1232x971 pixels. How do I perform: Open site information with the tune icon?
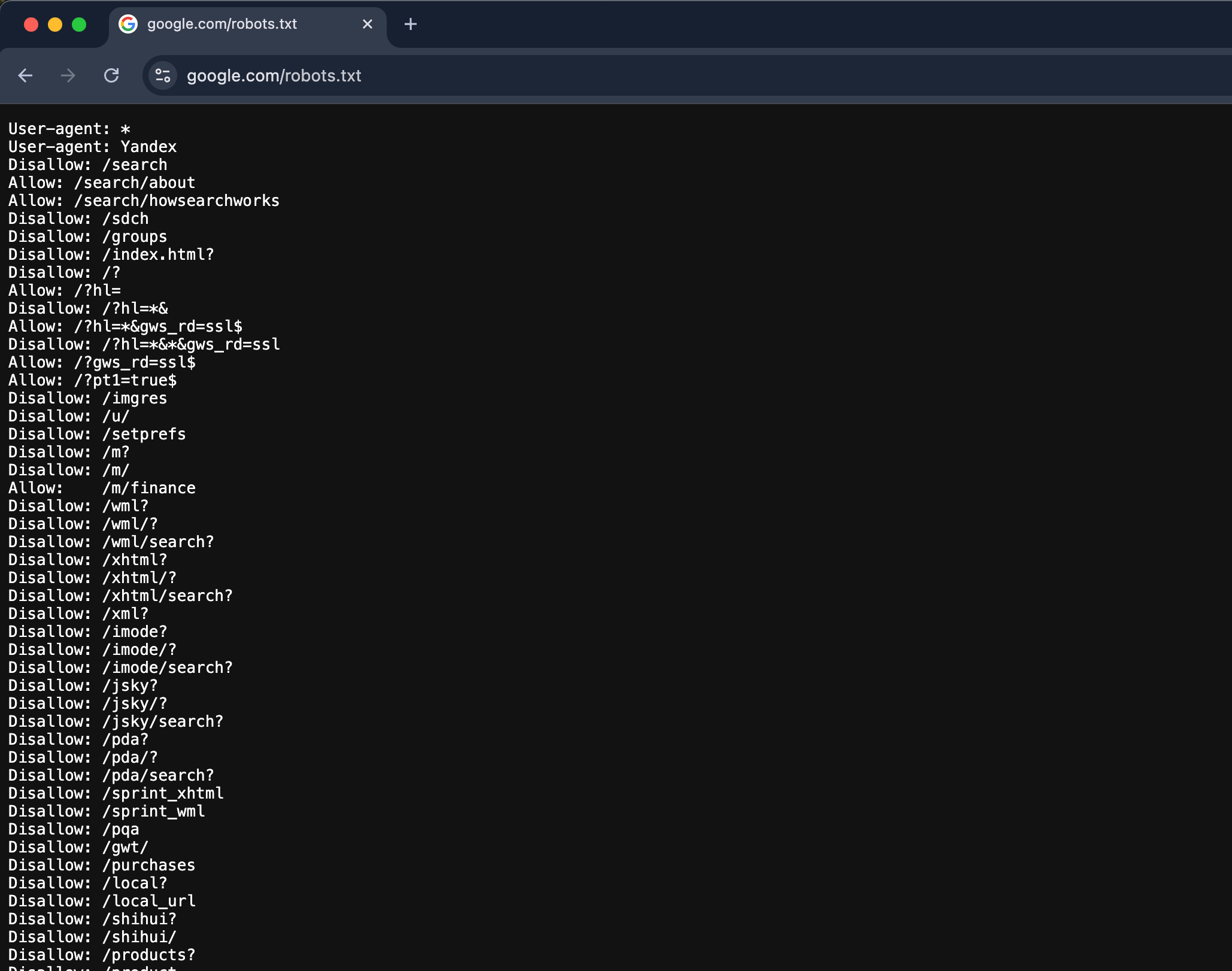[x=161, y=75]
